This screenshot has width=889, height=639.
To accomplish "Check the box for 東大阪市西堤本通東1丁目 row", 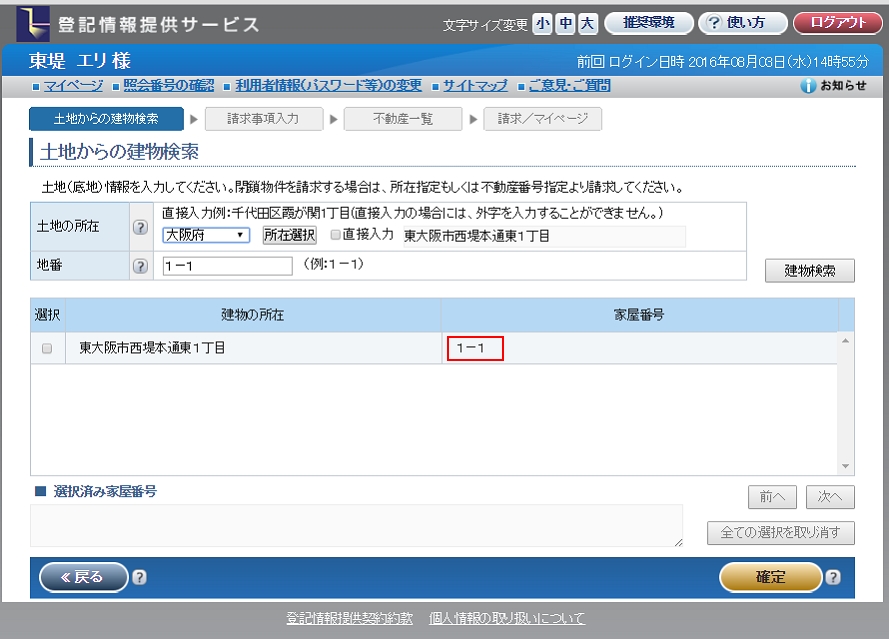I will point(47,348).
